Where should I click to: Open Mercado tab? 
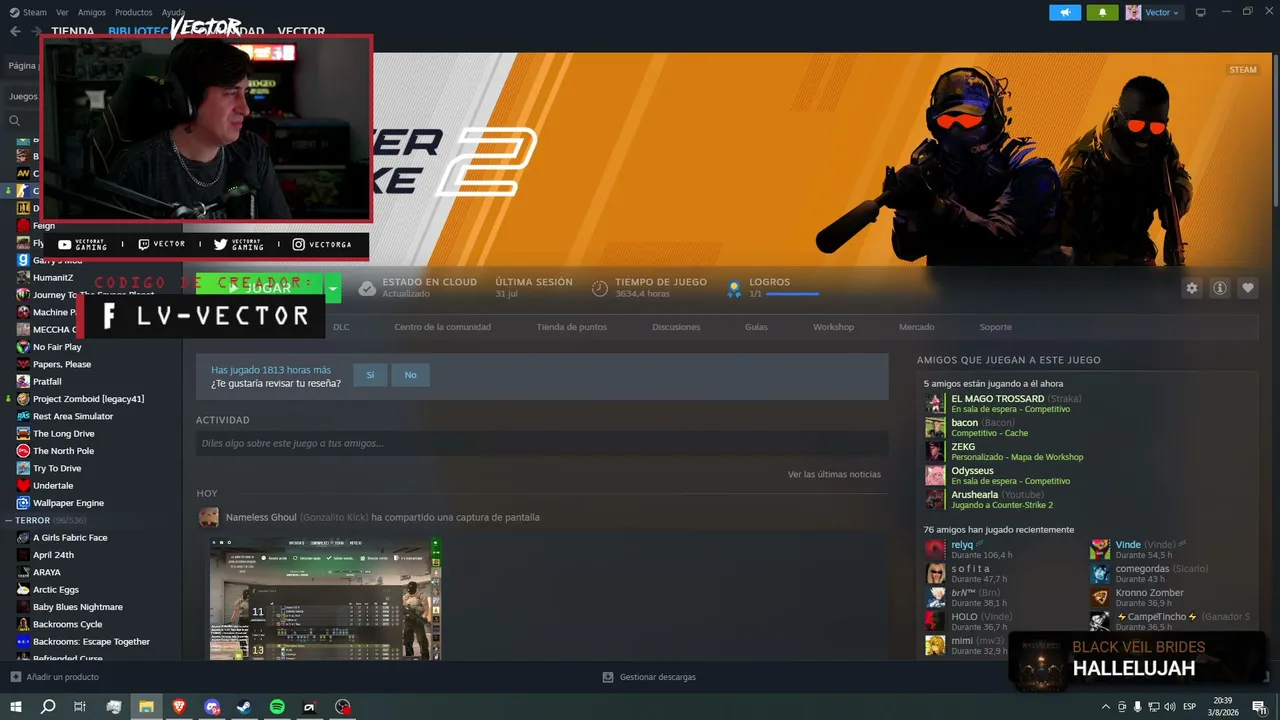(916, 327)
